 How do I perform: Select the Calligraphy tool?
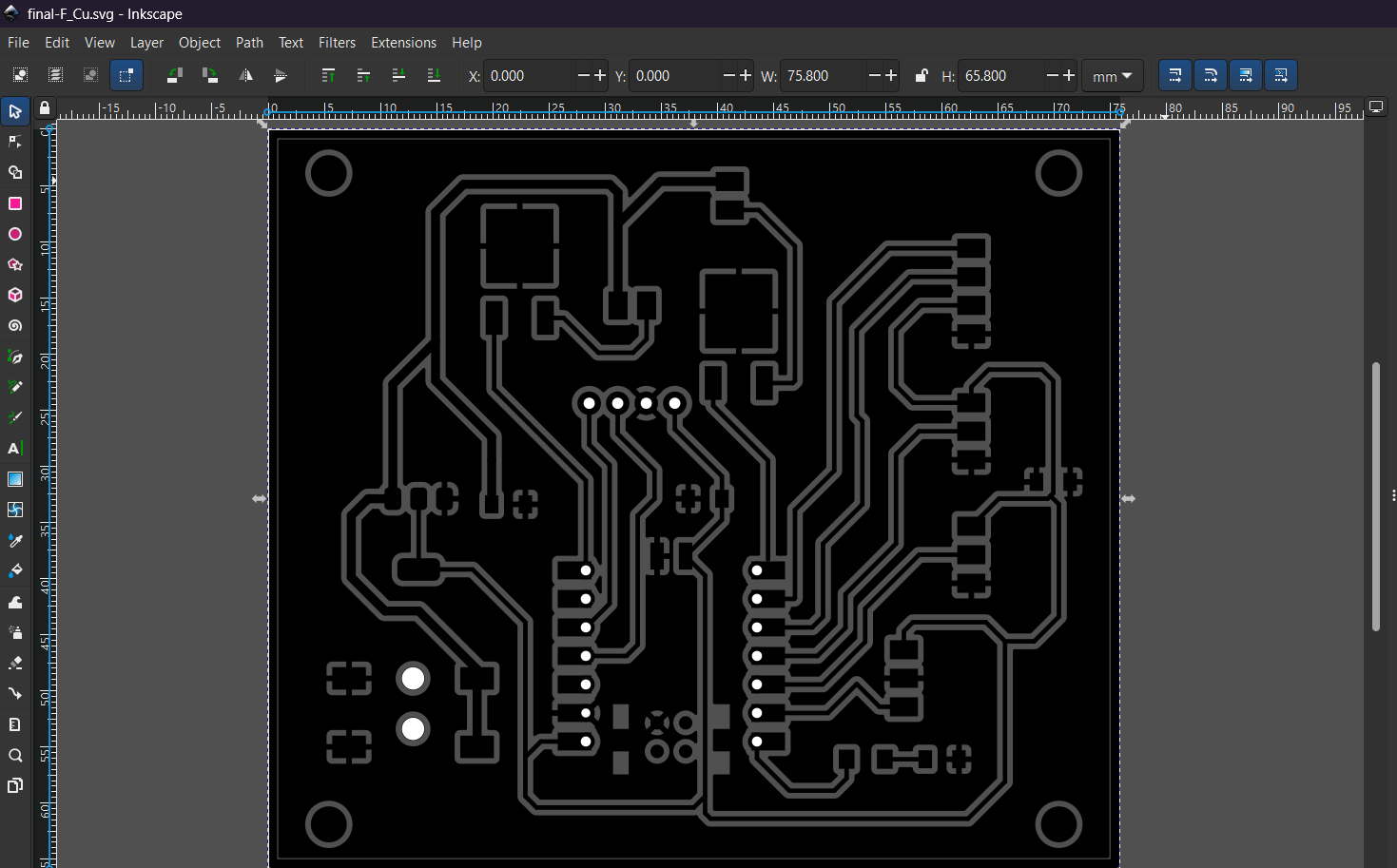pyautogui.click(x=15, y=417)
